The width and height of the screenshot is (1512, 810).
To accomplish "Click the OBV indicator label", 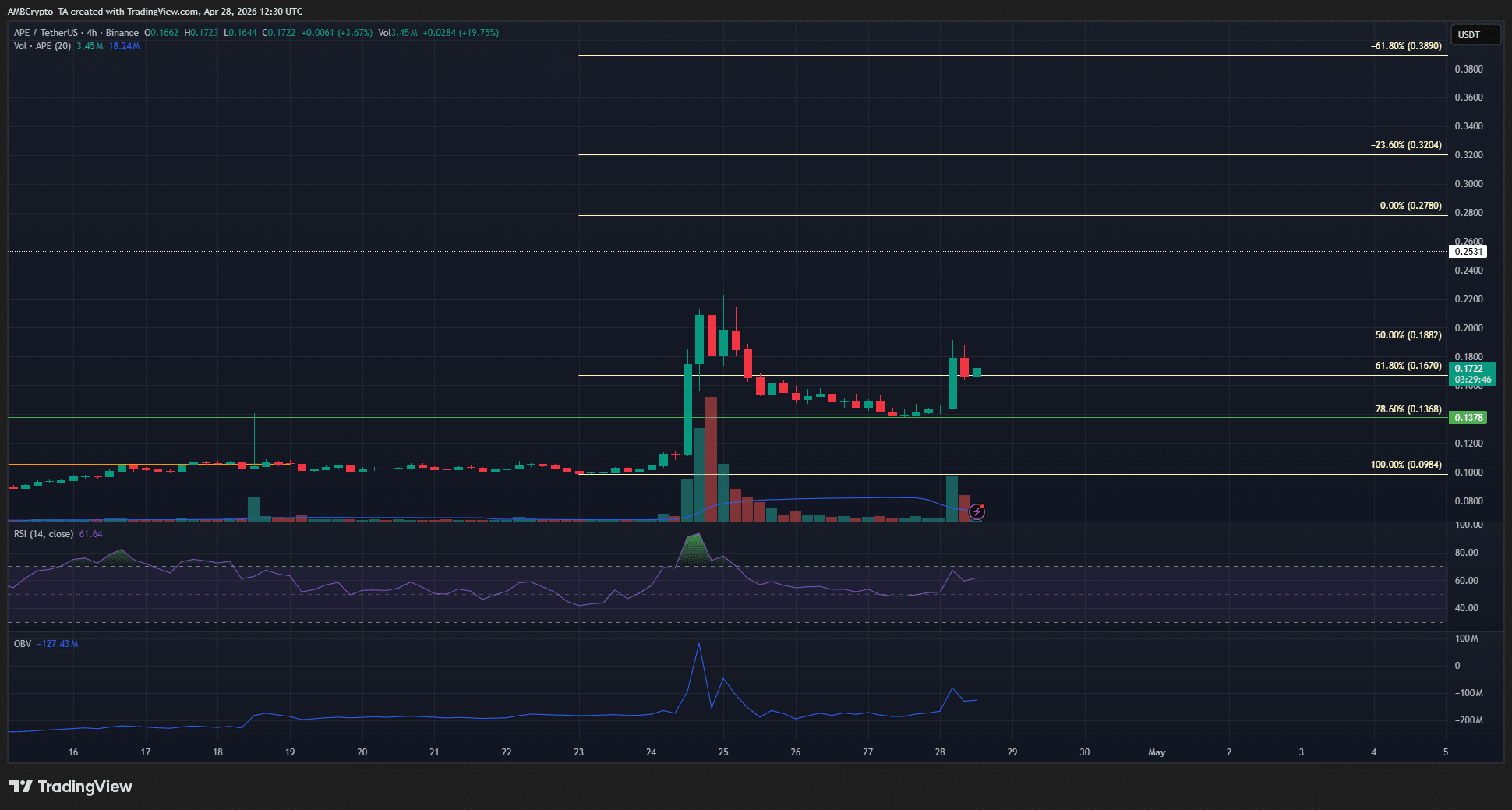I will tap(20, 644).
